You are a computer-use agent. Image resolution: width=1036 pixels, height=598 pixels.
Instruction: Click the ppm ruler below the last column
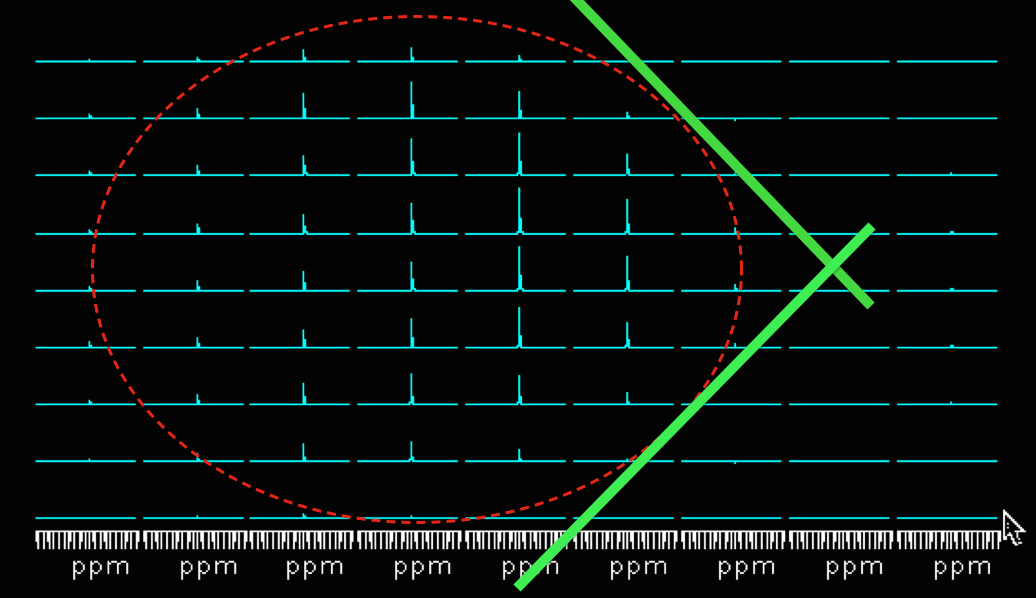click(947, 541)
